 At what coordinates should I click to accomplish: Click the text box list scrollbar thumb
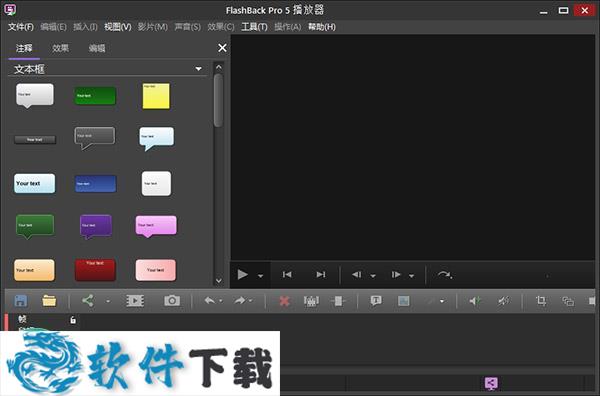pos(218,100)
